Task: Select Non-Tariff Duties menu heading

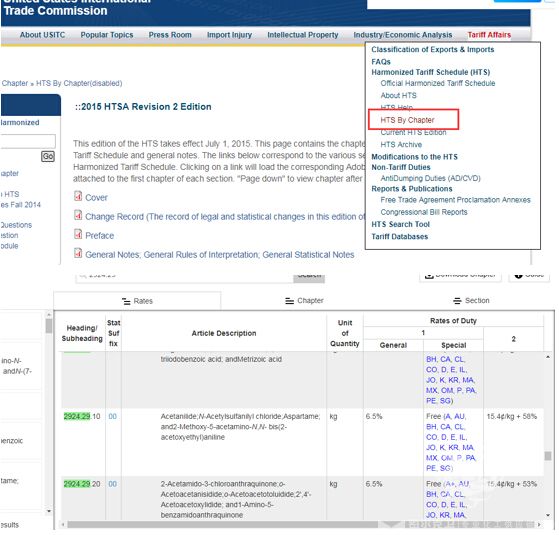Action: pos(401,168)
